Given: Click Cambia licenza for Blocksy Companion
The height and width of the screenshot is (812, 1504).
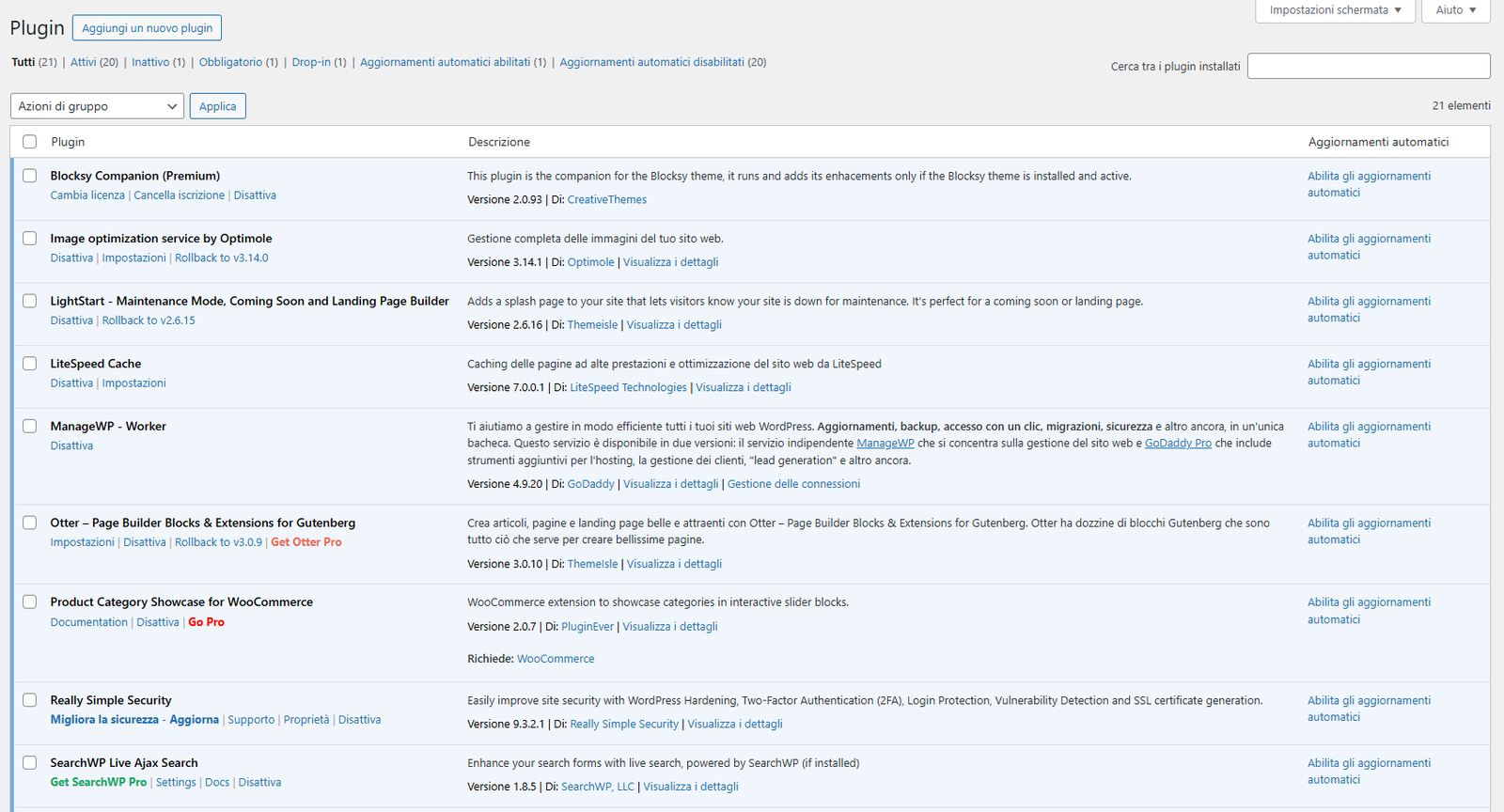Looking at the screenshot, I should (87, 195).
